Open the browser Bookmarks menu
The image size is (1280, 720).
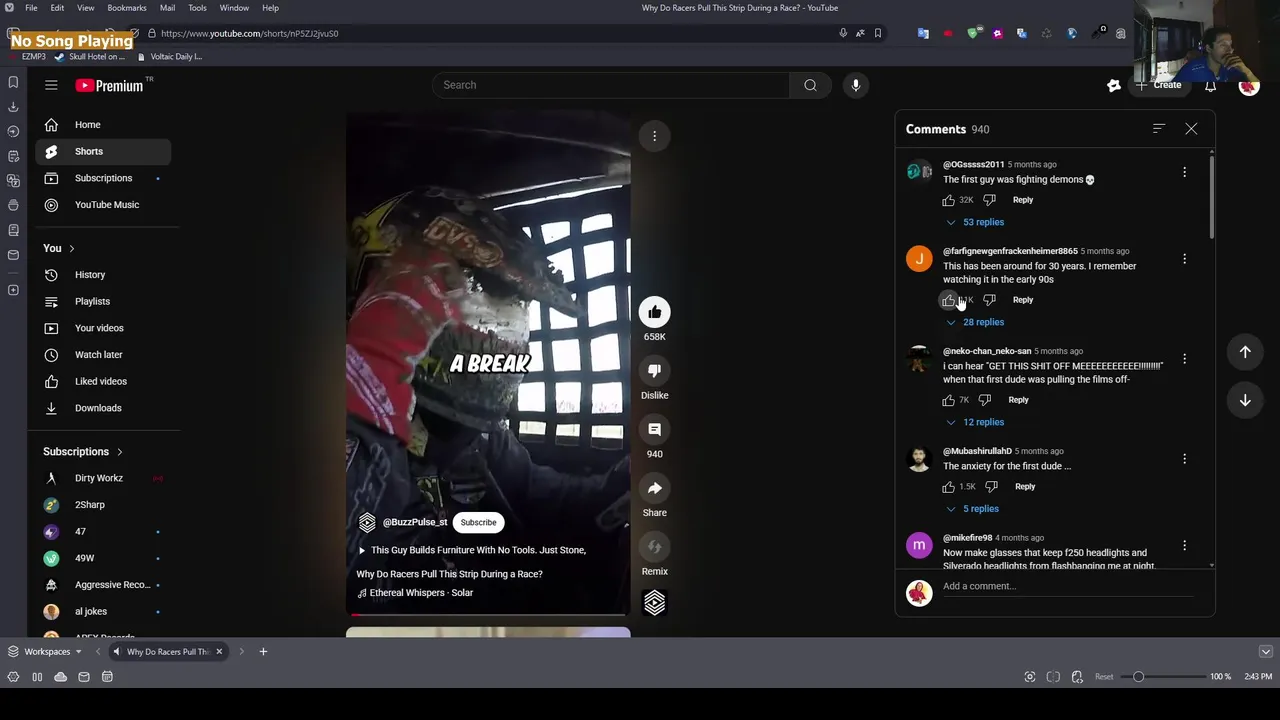pyautogui.click(x=126, y=8)
